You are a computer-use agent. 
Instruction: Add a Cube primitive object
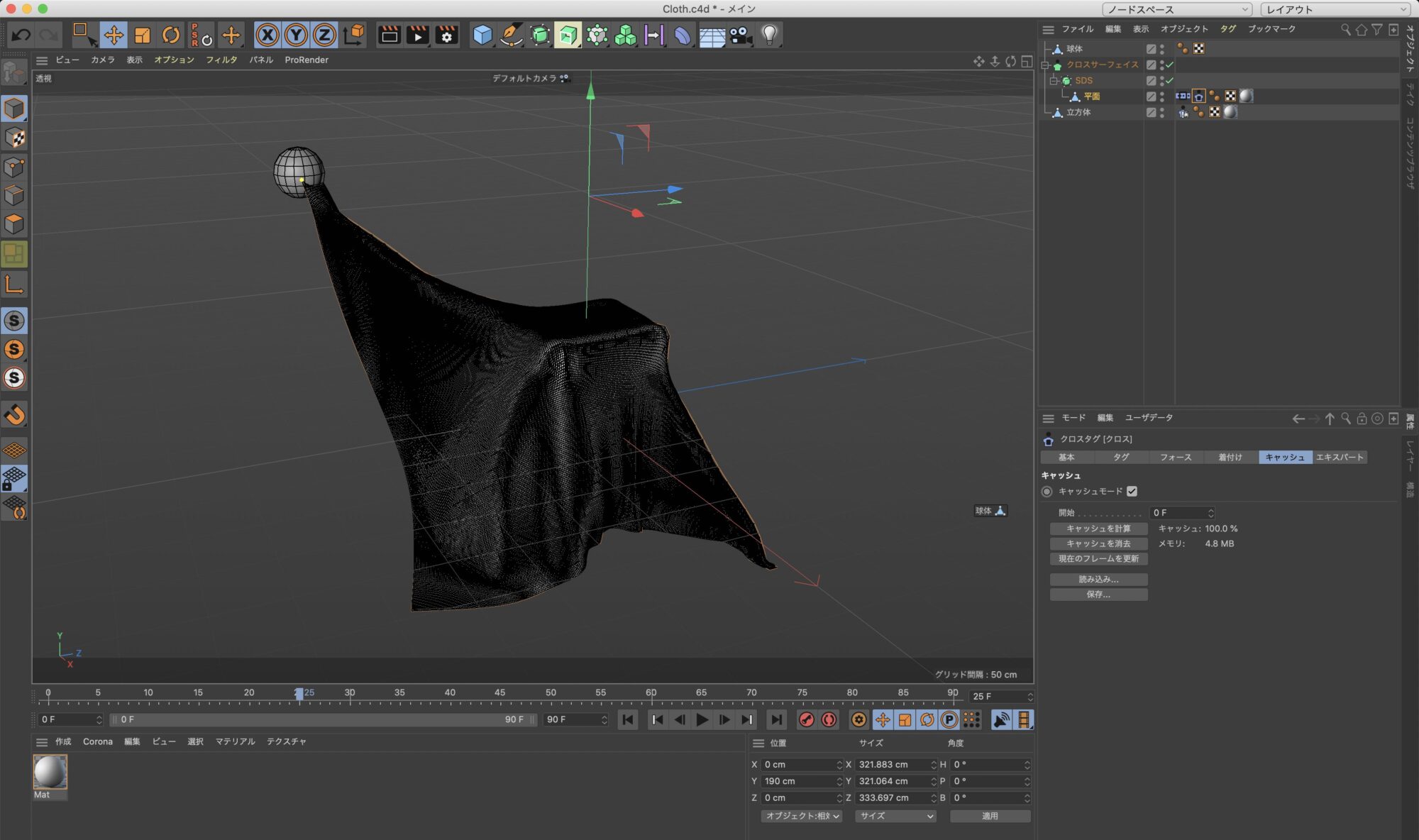[x=482, y=35]
